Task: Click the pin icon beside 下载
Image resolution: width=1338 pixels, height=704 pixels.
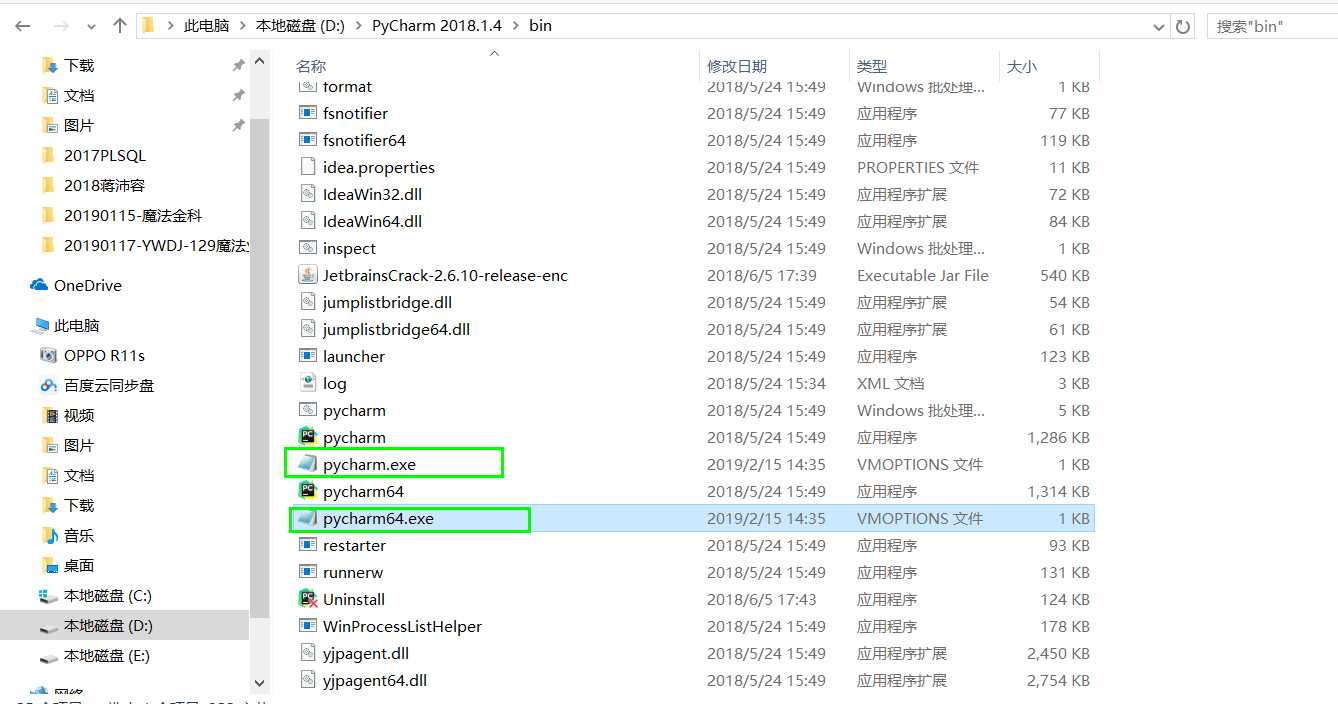Action: [x=237, y=65]
